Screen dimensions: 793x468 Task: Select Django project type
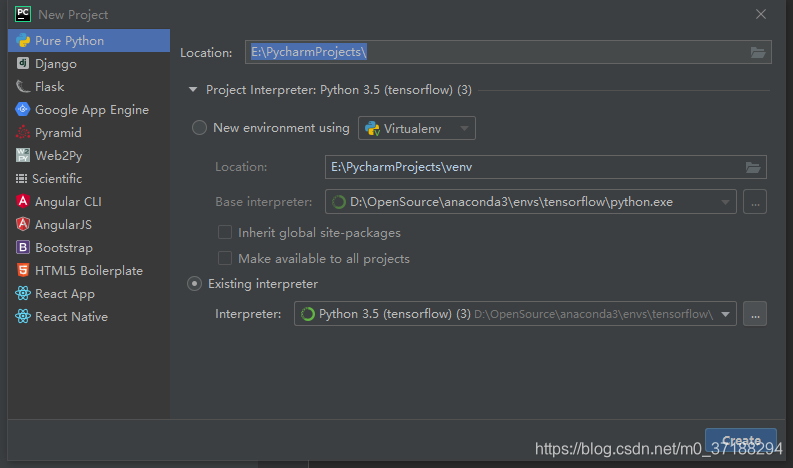89,63
